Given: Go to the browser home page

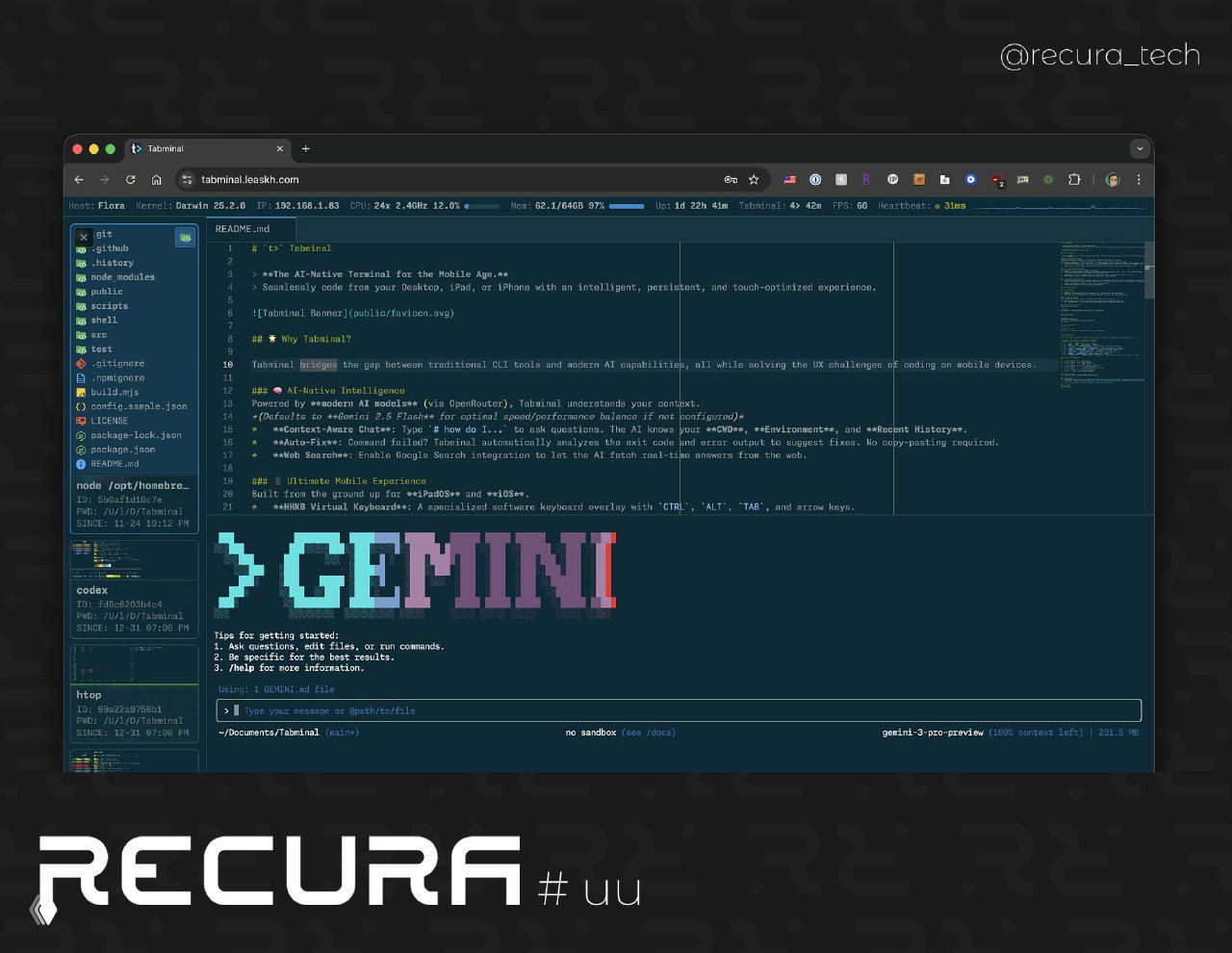Looking at the screenshot, I should point(156,180).
